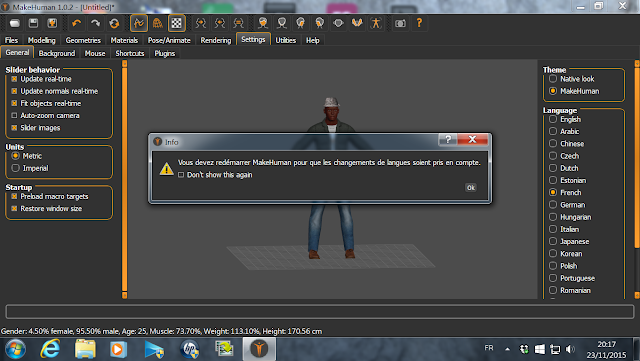640x361 pixels.
Task: Click the Reset camera full-body icon
Action: coord(376,23)
